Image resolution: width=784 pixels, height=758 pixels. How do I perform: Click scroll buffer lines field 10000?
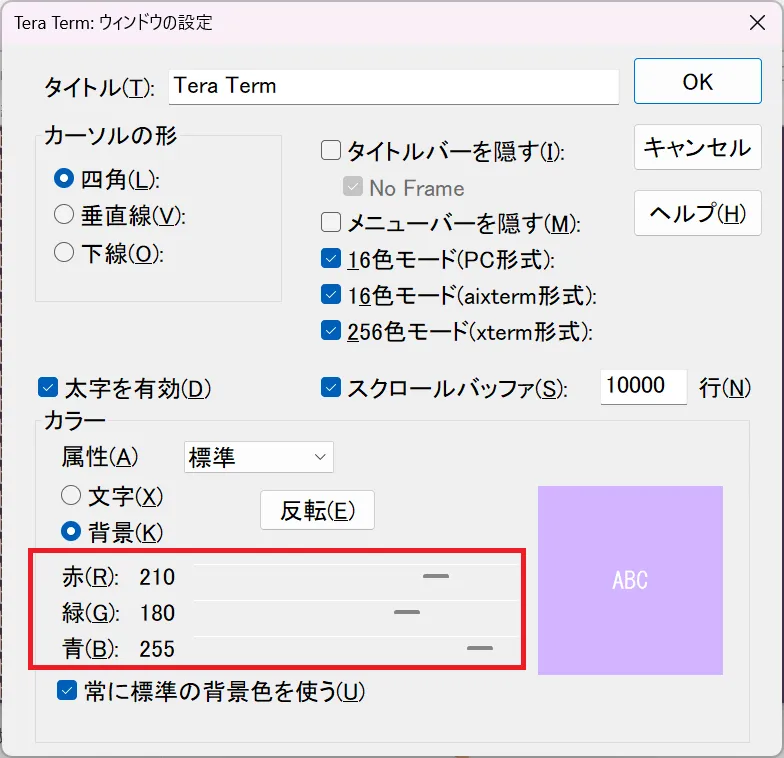coord(644,386)
